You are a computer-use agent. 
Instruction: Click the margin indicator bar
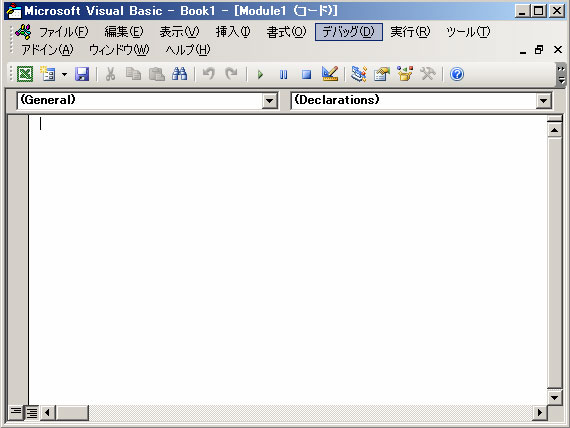tap(18, 260)
